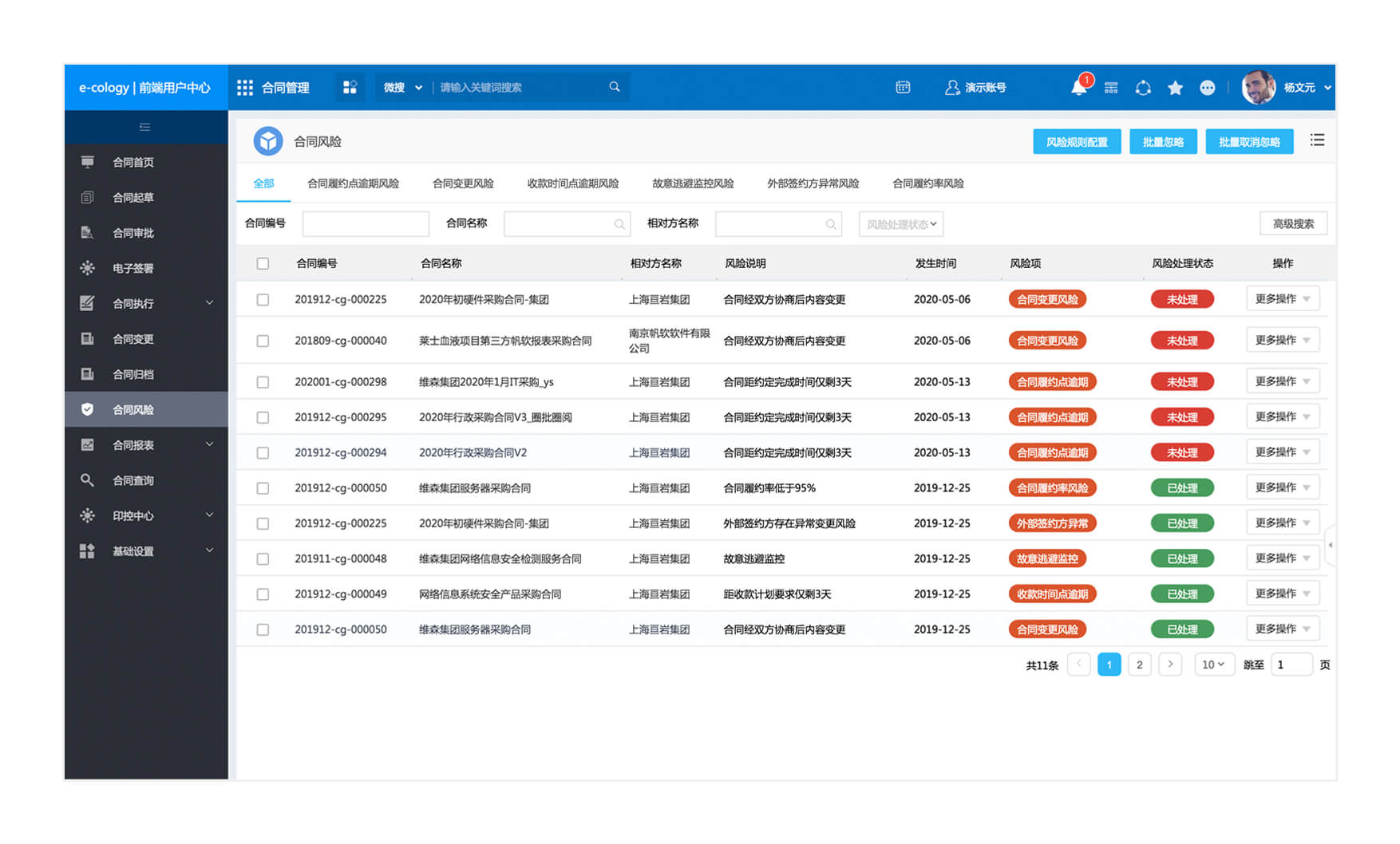Expand the 基础设置 sidebar submenu

pos(210,550)
